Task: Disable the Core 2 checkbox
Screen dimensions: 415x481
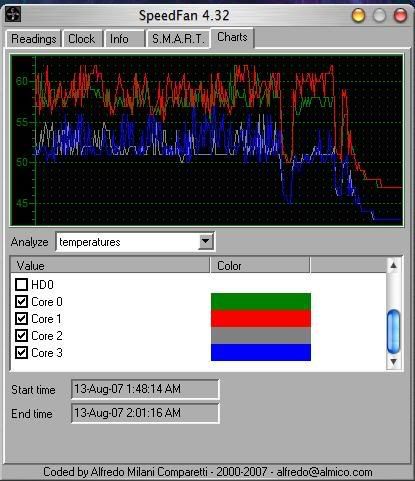Action: click(x=22, y=336)
